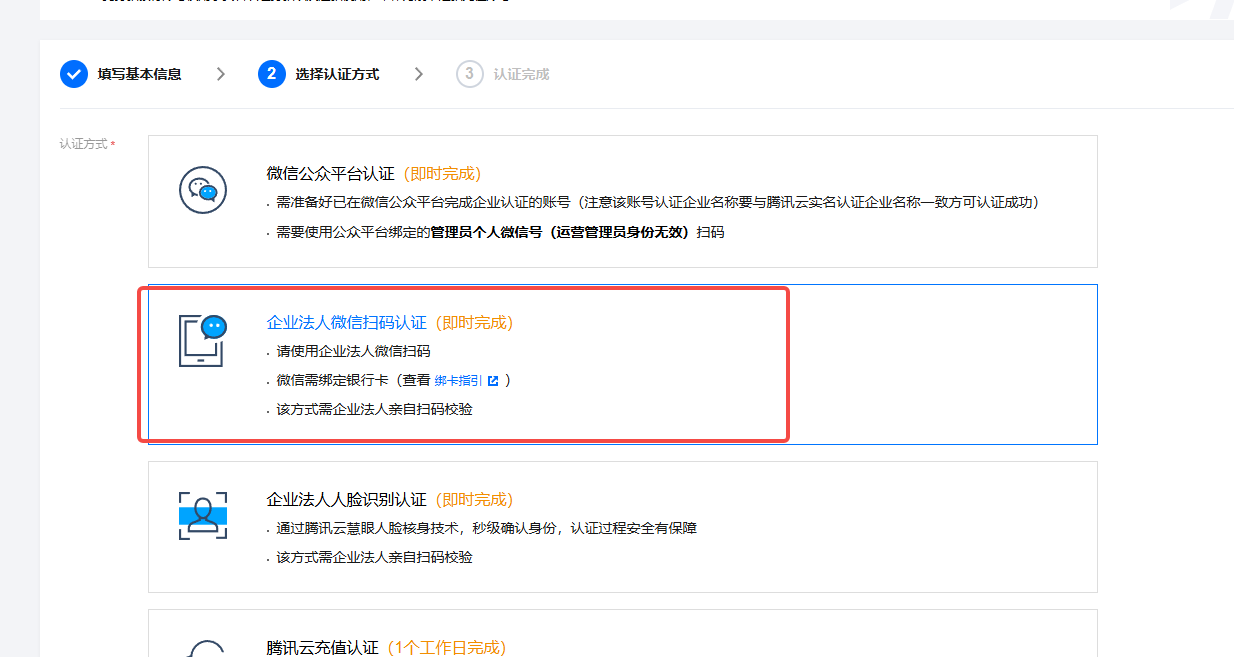Click (即时完成) label next to 企业法人人脸识别认证
Viewport: 1234px width, 657px height.
coord(473,499)
